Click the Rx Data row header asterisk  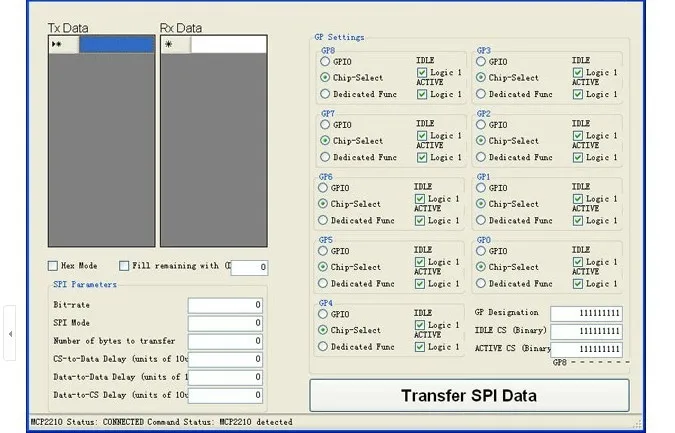click(x=176, y=44)
